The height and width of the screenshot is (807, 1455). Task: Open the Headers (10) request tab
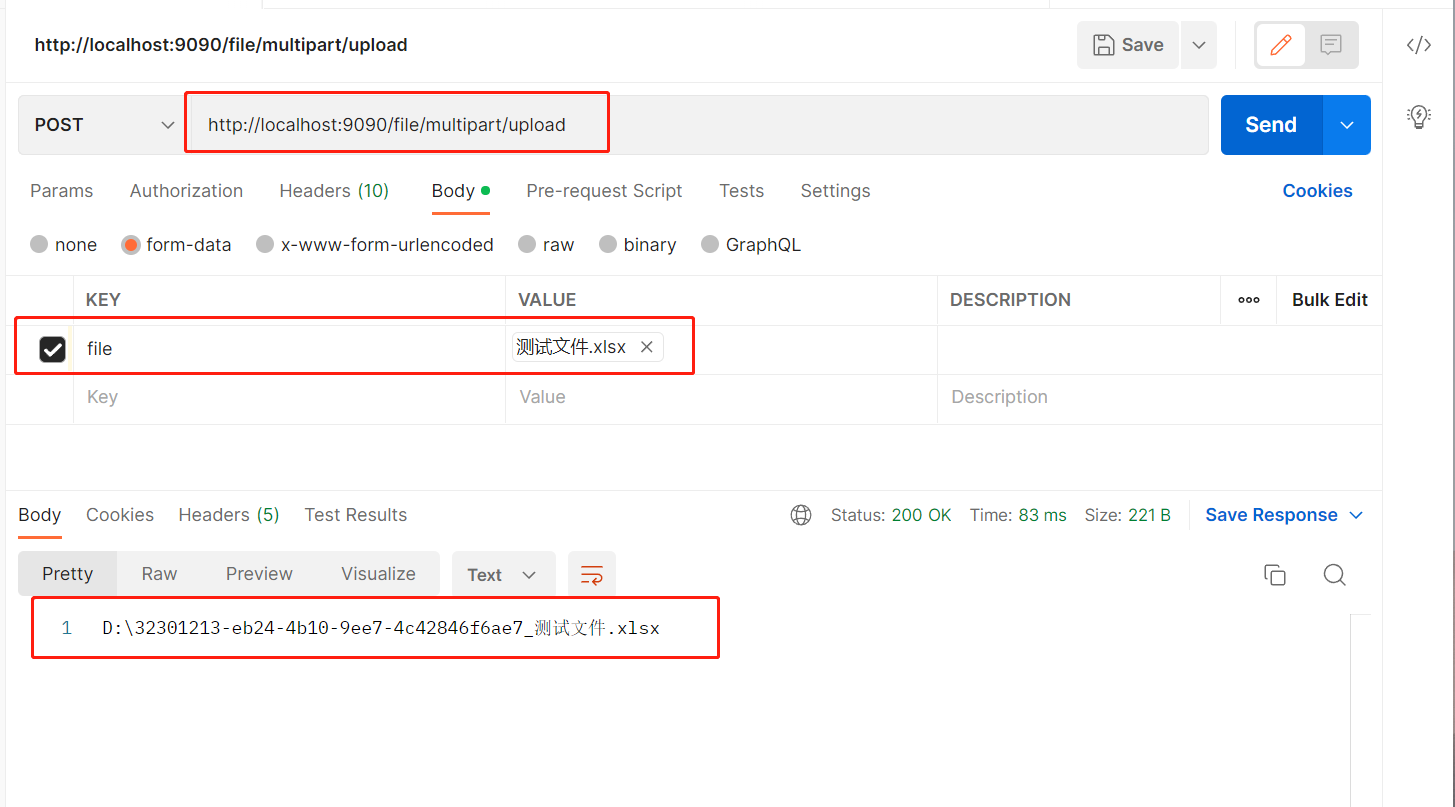tap(334, 191)
